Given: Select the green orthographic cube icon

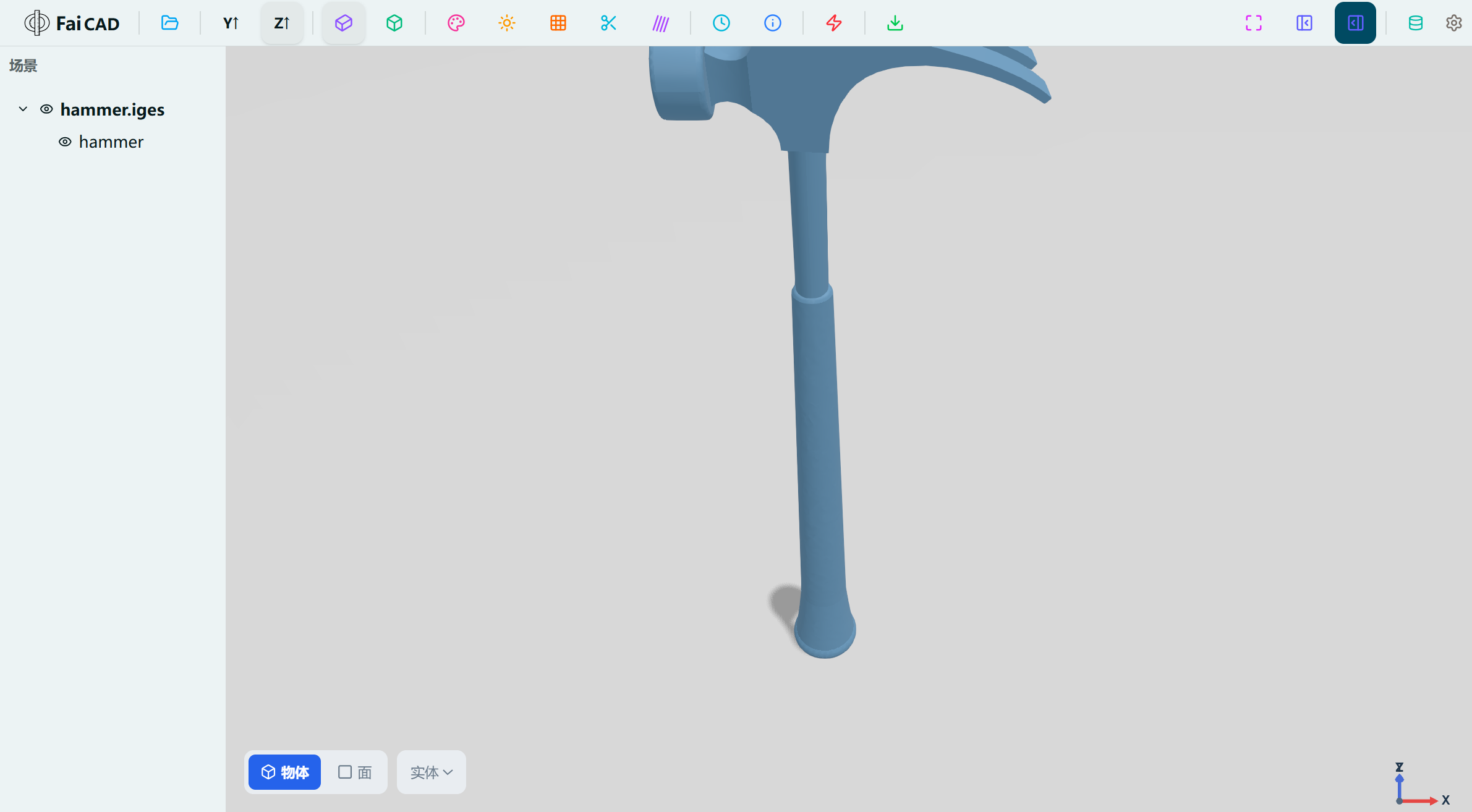Looking at the screenshot, I should (x=394, y=23).
